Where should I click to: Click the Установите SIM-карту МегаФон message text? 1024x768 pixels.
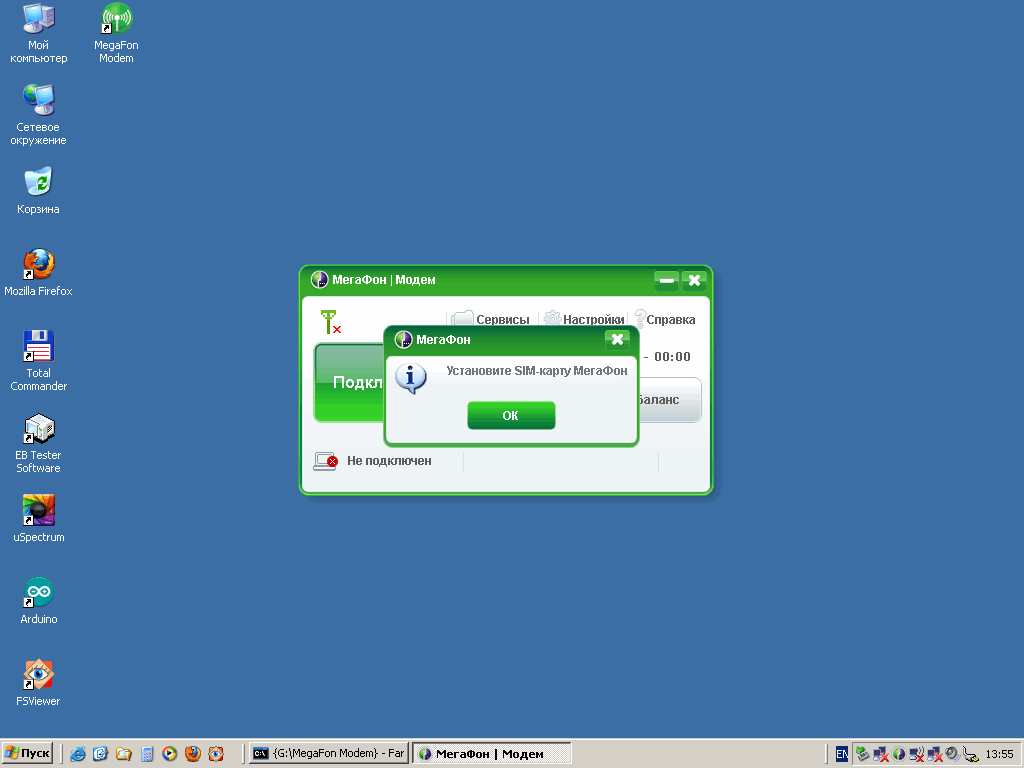[537, 371]
